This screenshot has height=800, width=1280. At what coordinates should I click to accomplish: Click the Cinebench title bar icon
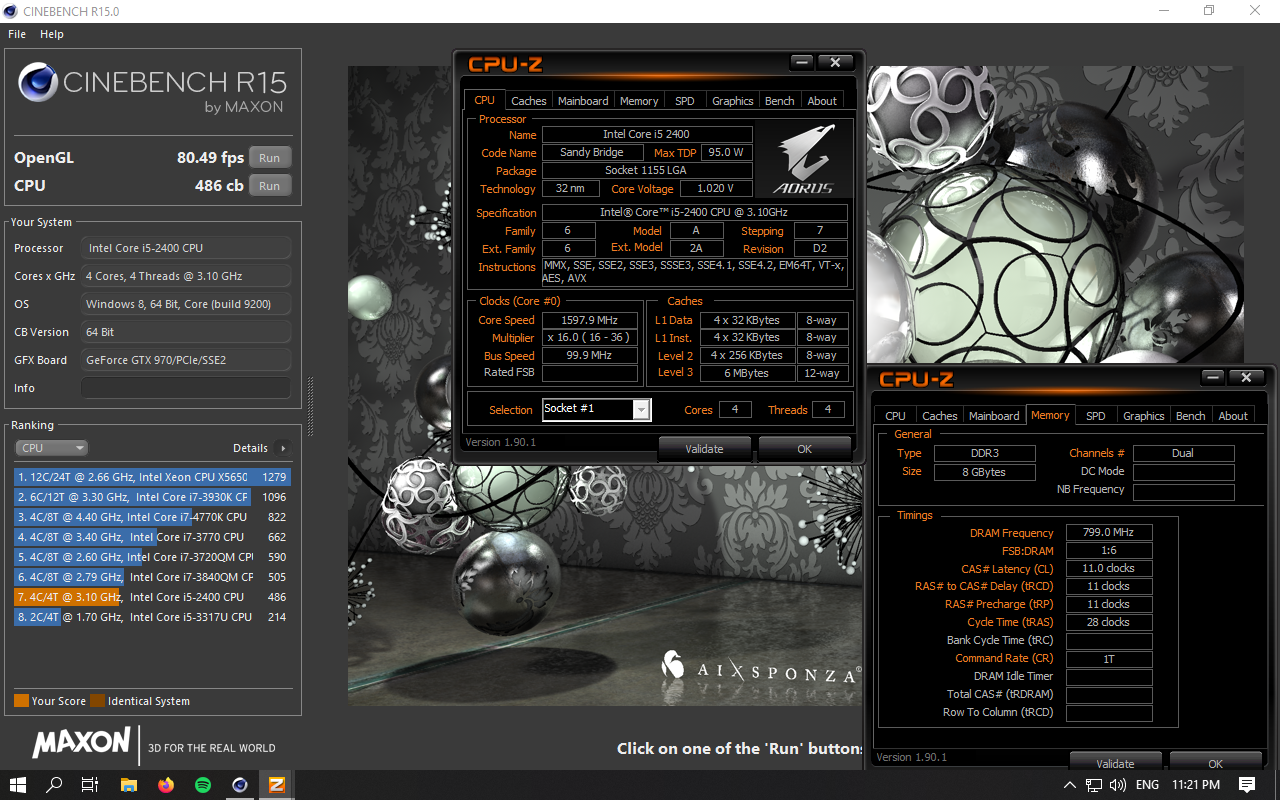click(11, 11)
